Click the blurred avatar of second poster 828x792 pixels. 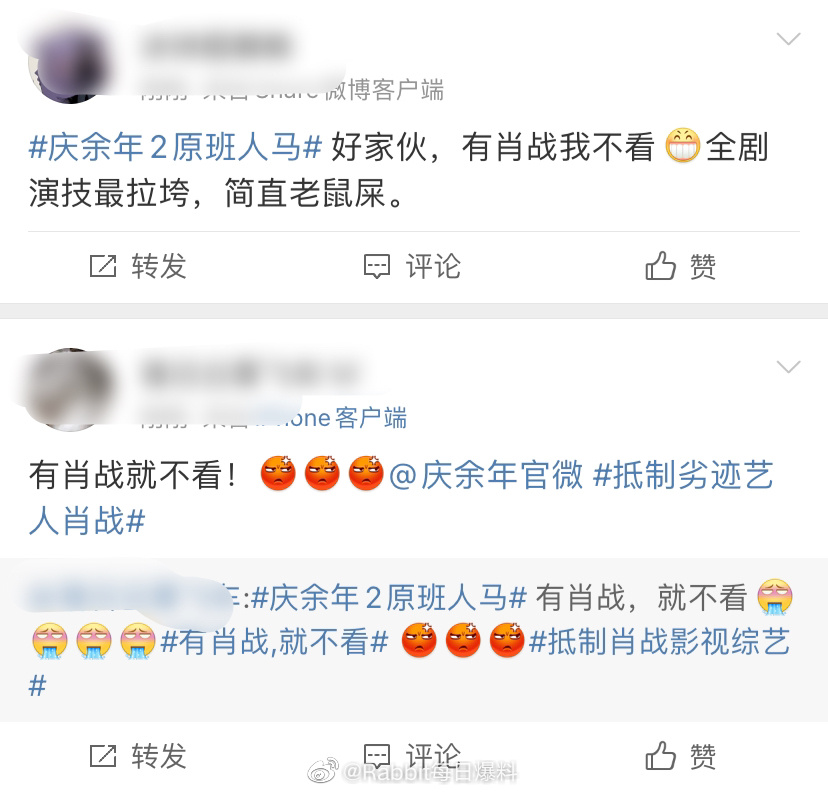tap(70, 390)
